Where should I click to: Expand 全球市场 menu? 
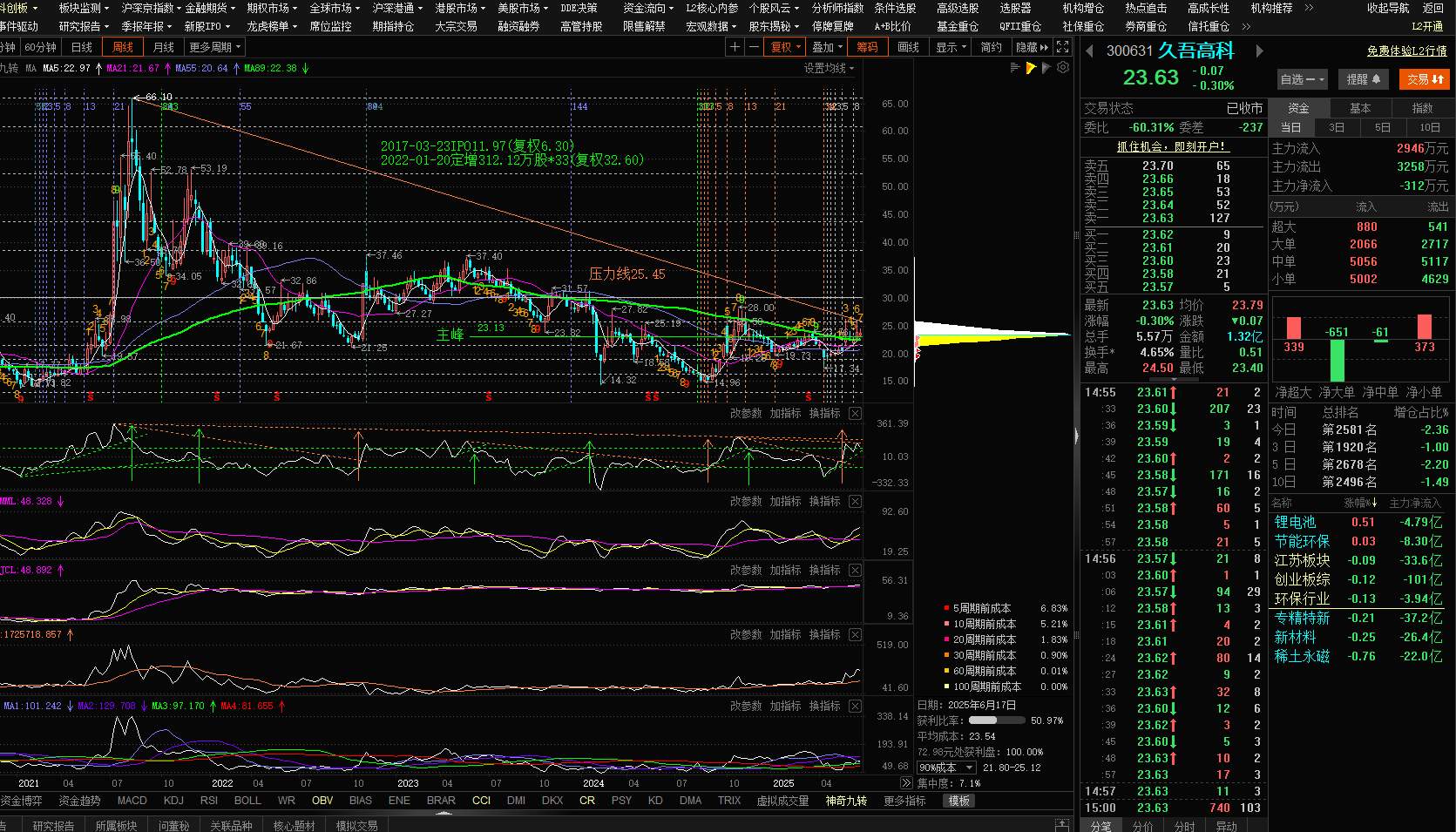pyautogui.click(x=335, y=8)
